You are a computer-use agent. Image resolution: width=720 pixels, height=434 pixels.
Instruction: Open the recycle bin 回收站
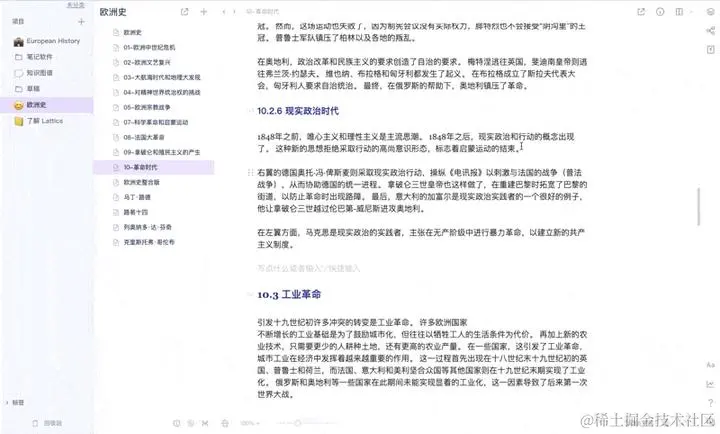coord(47,423)
